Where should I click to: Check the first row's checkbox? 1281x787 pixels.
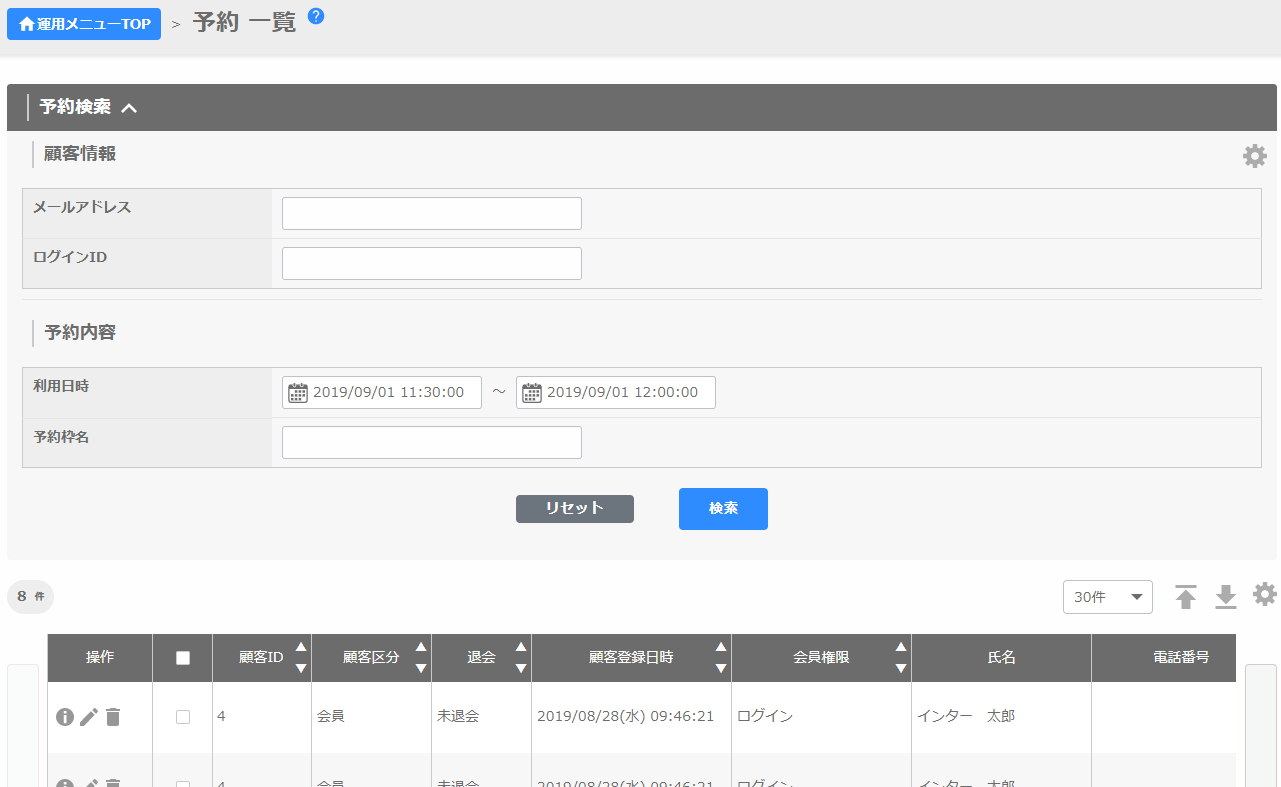pos(182,717)
